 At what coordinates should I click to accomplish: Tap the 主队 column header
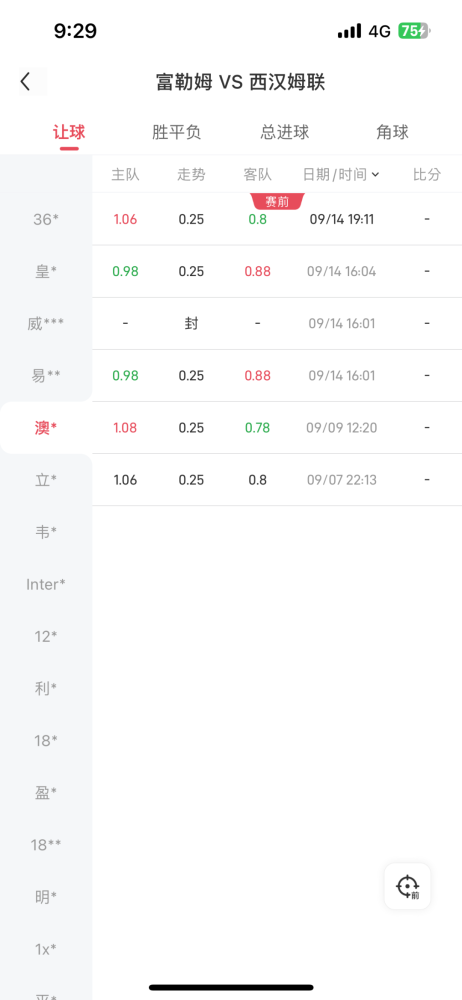[x=125, y=174]
